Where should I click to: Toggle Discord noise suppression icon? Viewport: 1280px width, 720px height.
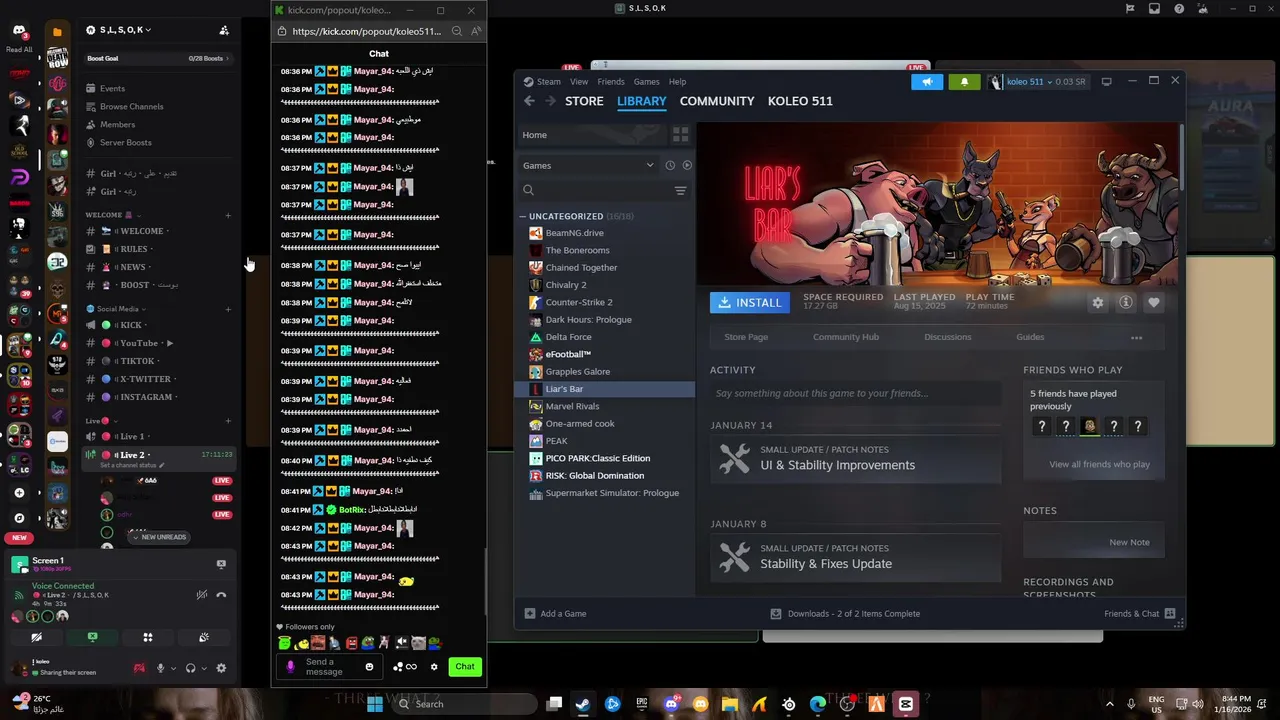click(x=201, y=594)
